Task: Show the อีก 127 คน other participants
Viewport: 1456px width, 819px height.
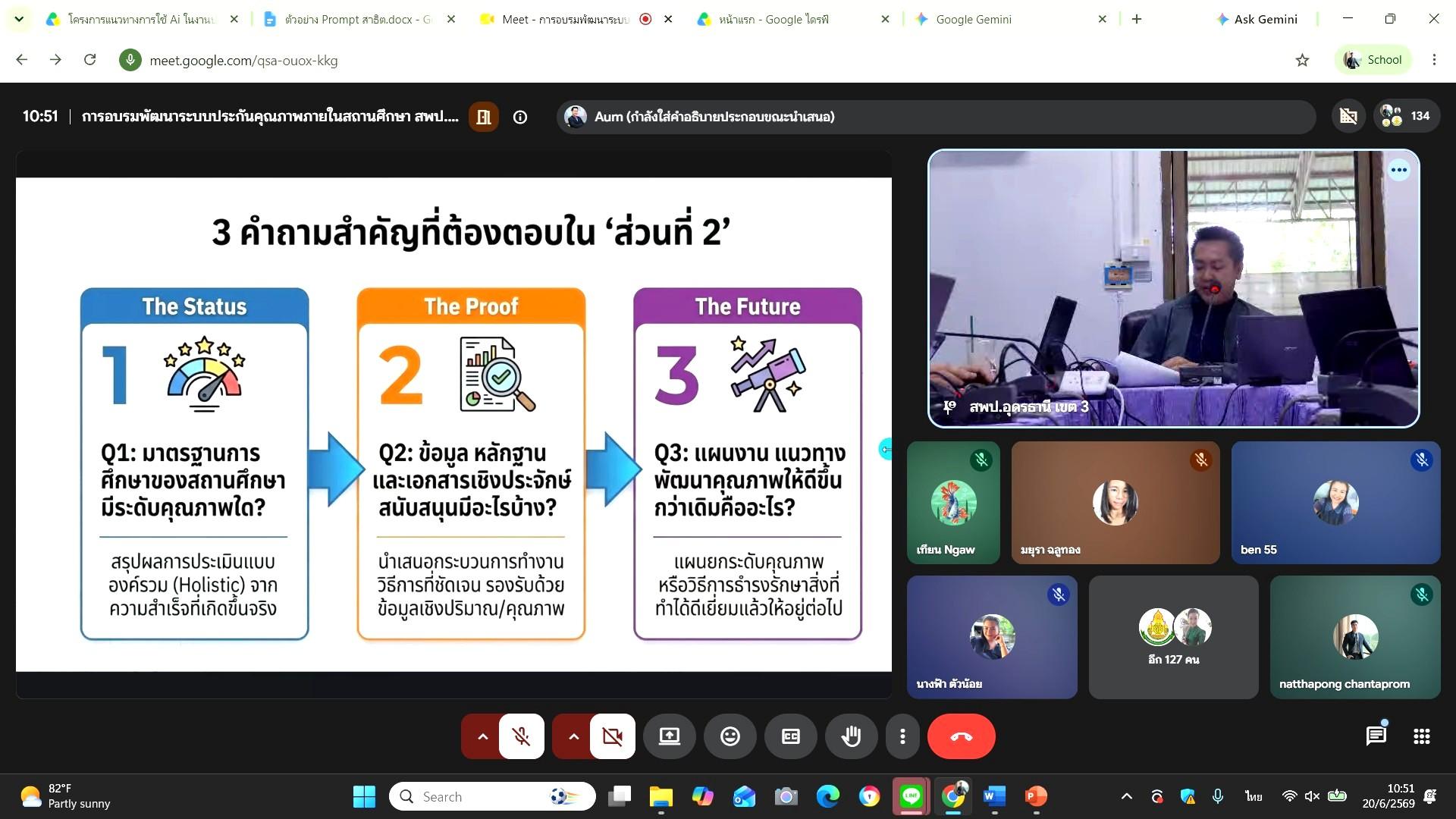Action: point(1174,637)
